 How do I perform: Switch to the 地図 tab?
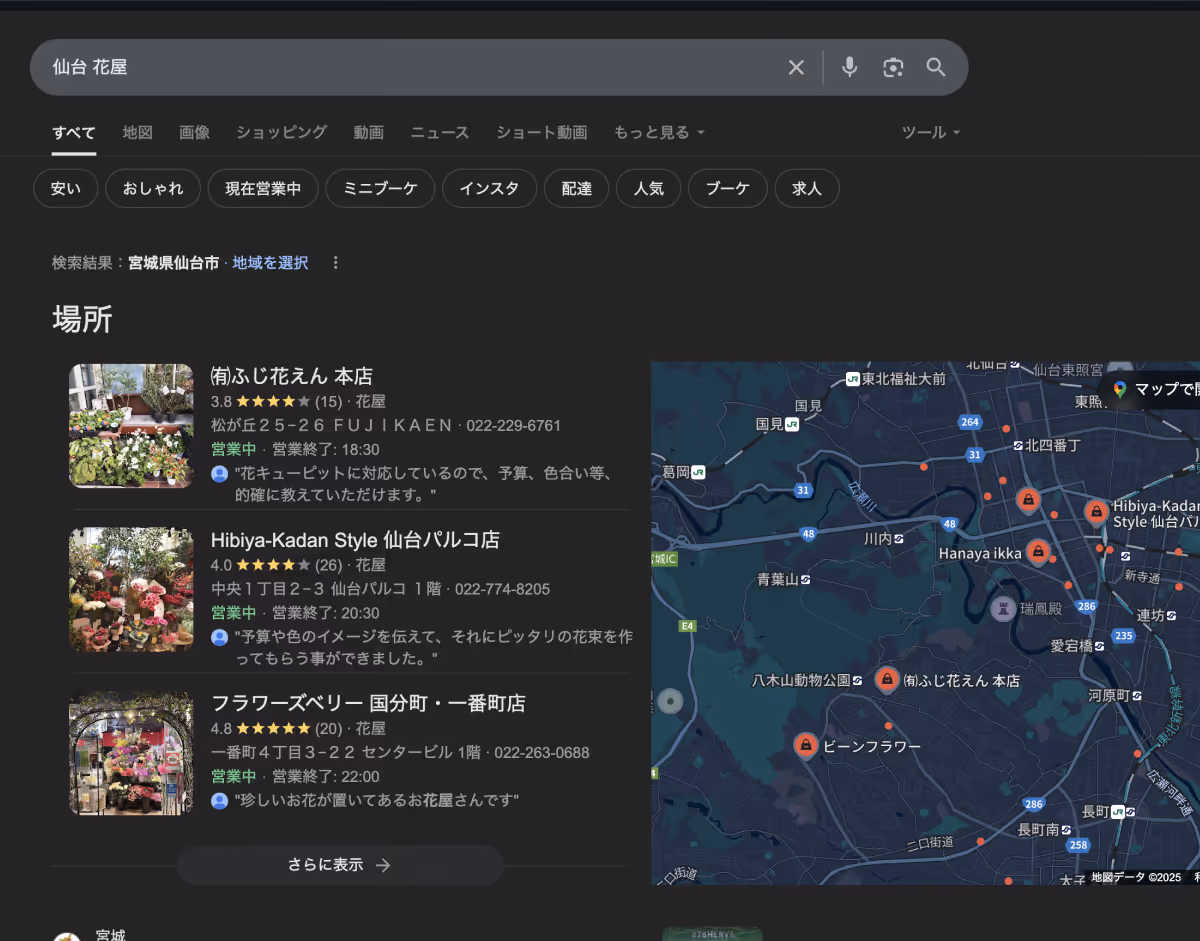138,132
